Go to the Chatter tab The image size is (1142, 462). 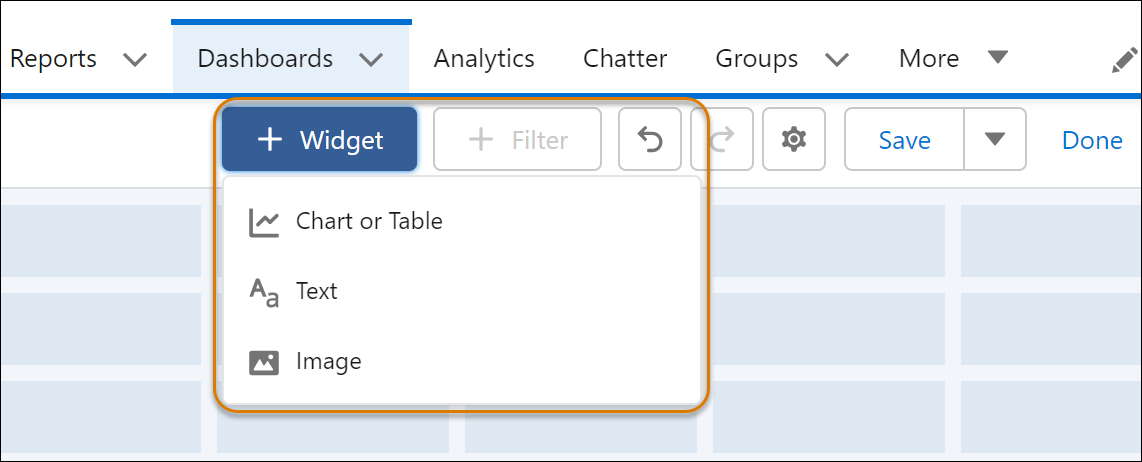(x=625, y=59)
